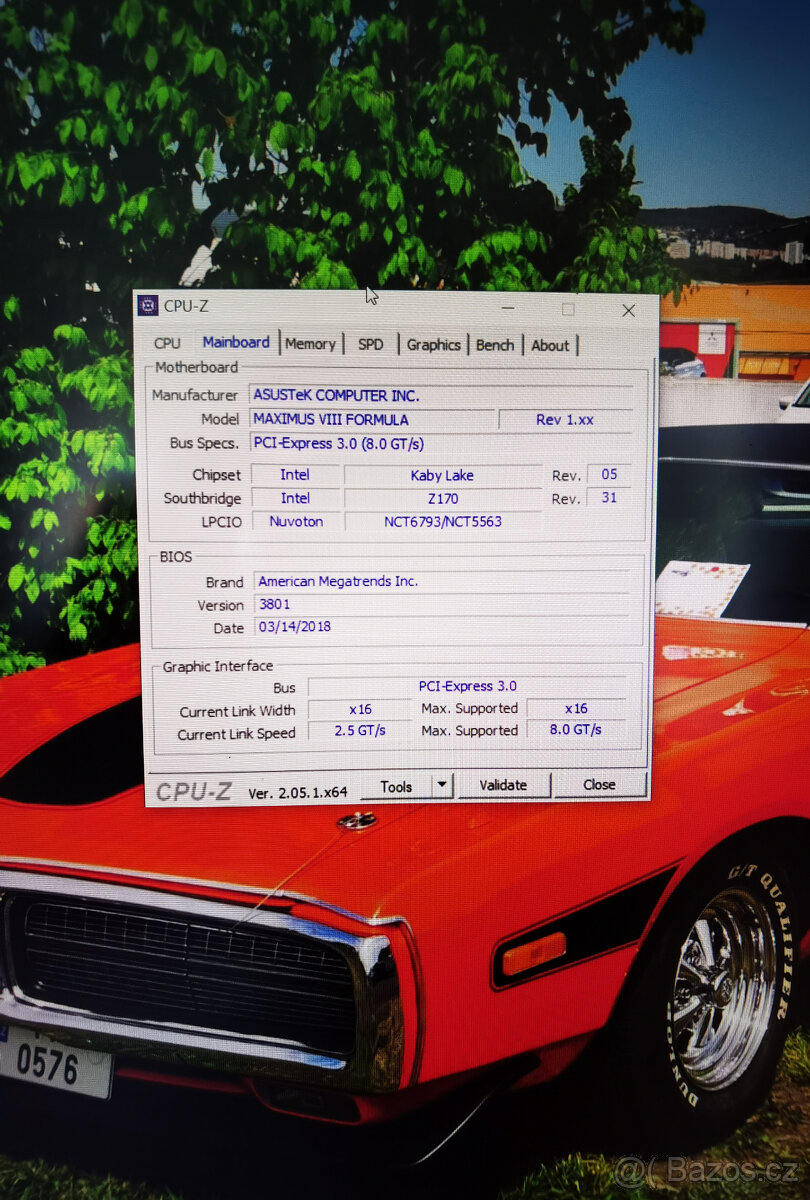Click the Kaby Lake chipset field

(x=442, y=475)
